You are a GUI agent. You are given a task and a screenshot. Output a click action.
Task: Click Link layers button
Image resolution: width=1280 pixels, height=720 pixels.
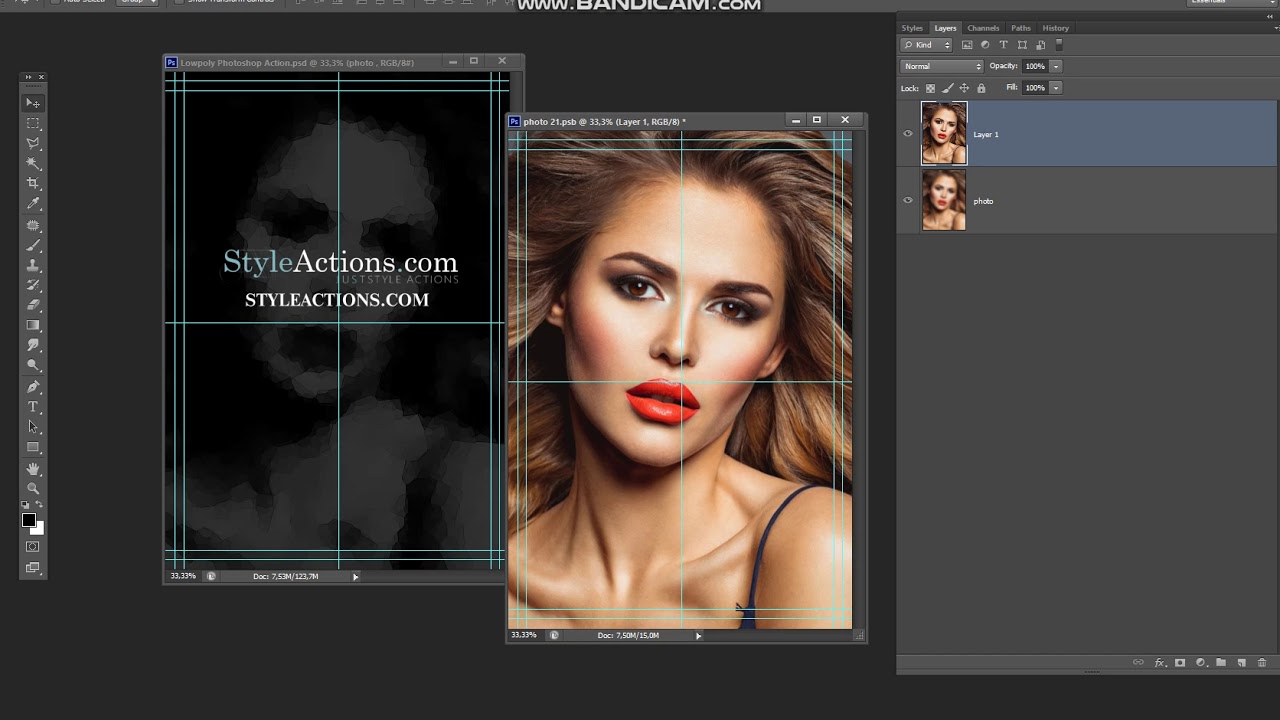(1138, 663)
